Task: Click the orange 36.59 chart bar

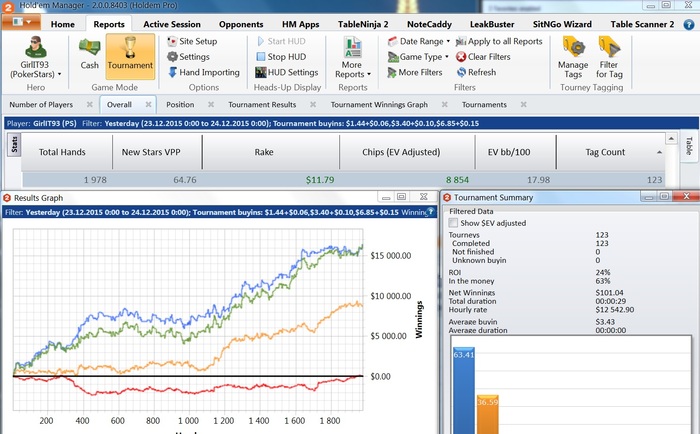Action: [488, 414]
